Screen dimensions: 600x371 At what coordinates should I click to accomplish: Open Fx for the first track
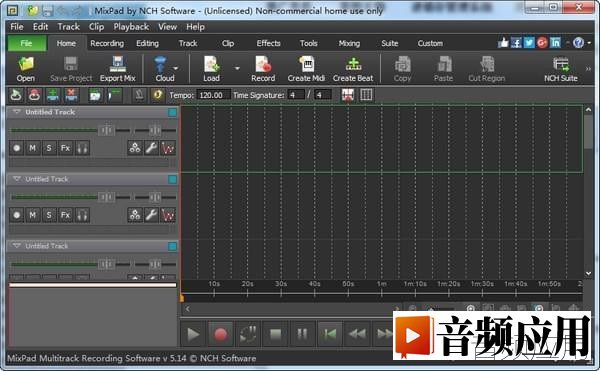point(65,148)
